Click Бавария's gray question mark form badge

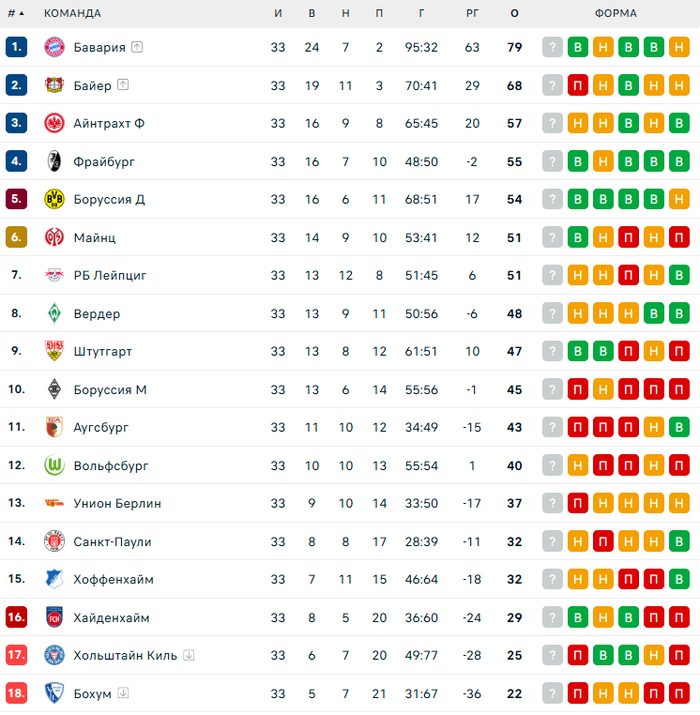[x=553, y=47]
